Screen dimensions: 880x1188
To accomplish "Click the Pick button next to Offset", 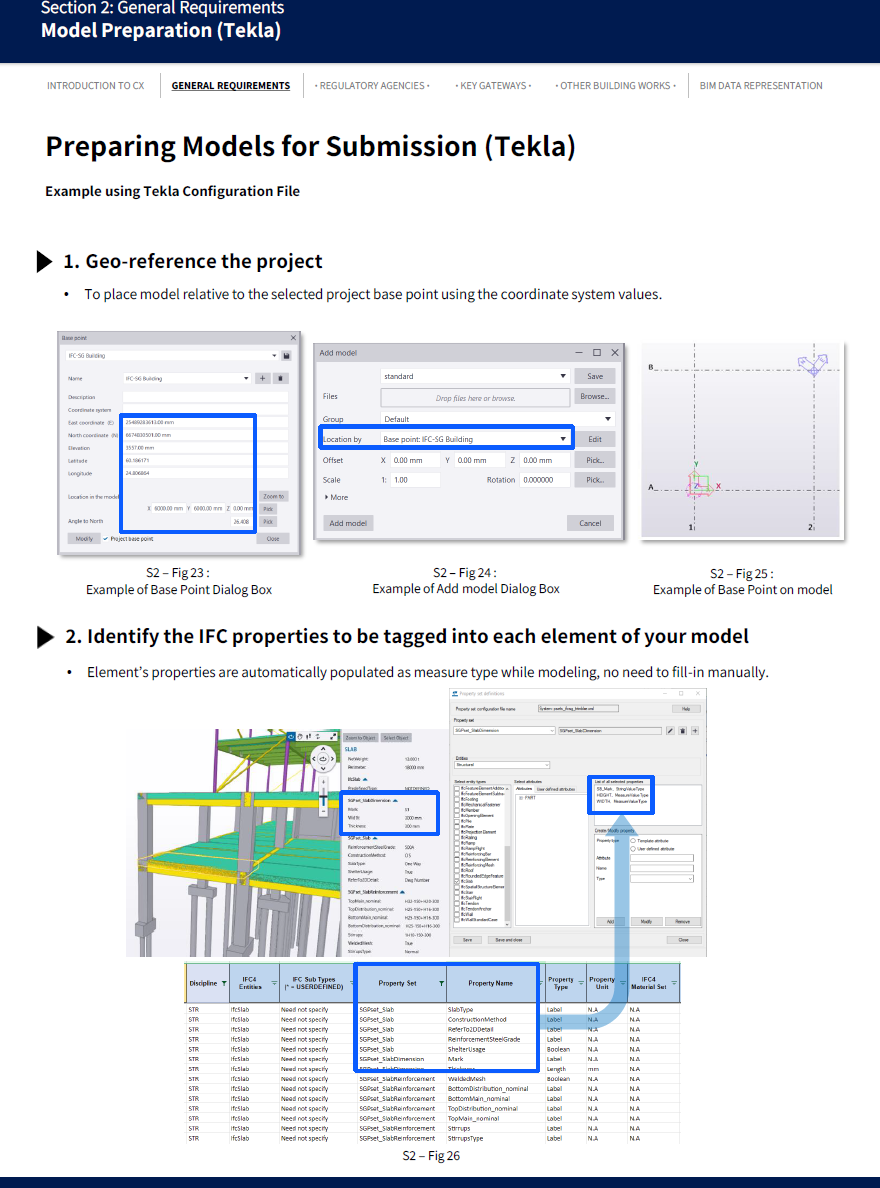I will (595, 460).
